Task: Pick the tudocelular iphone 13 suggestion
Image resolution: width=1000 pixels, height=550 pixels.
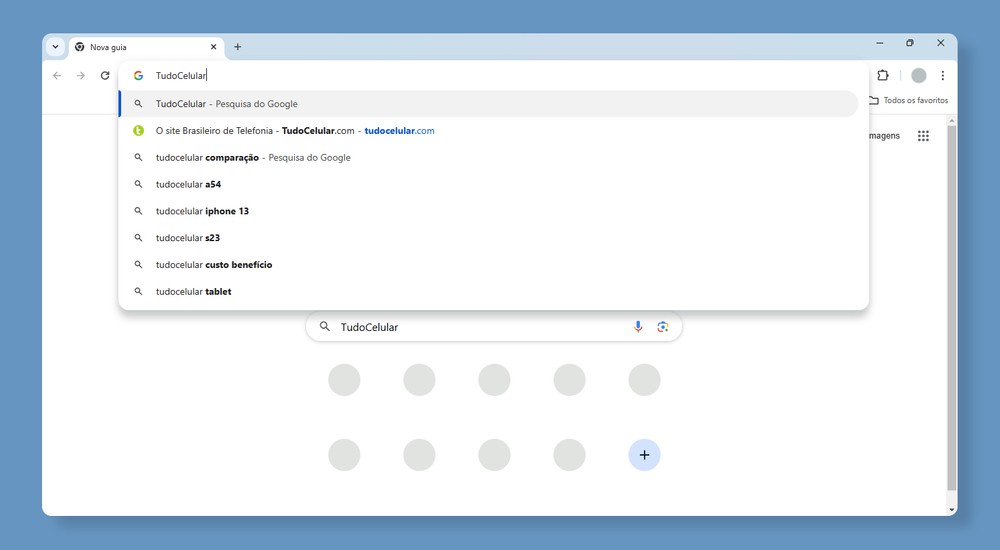Action: (x=202, y=212)
